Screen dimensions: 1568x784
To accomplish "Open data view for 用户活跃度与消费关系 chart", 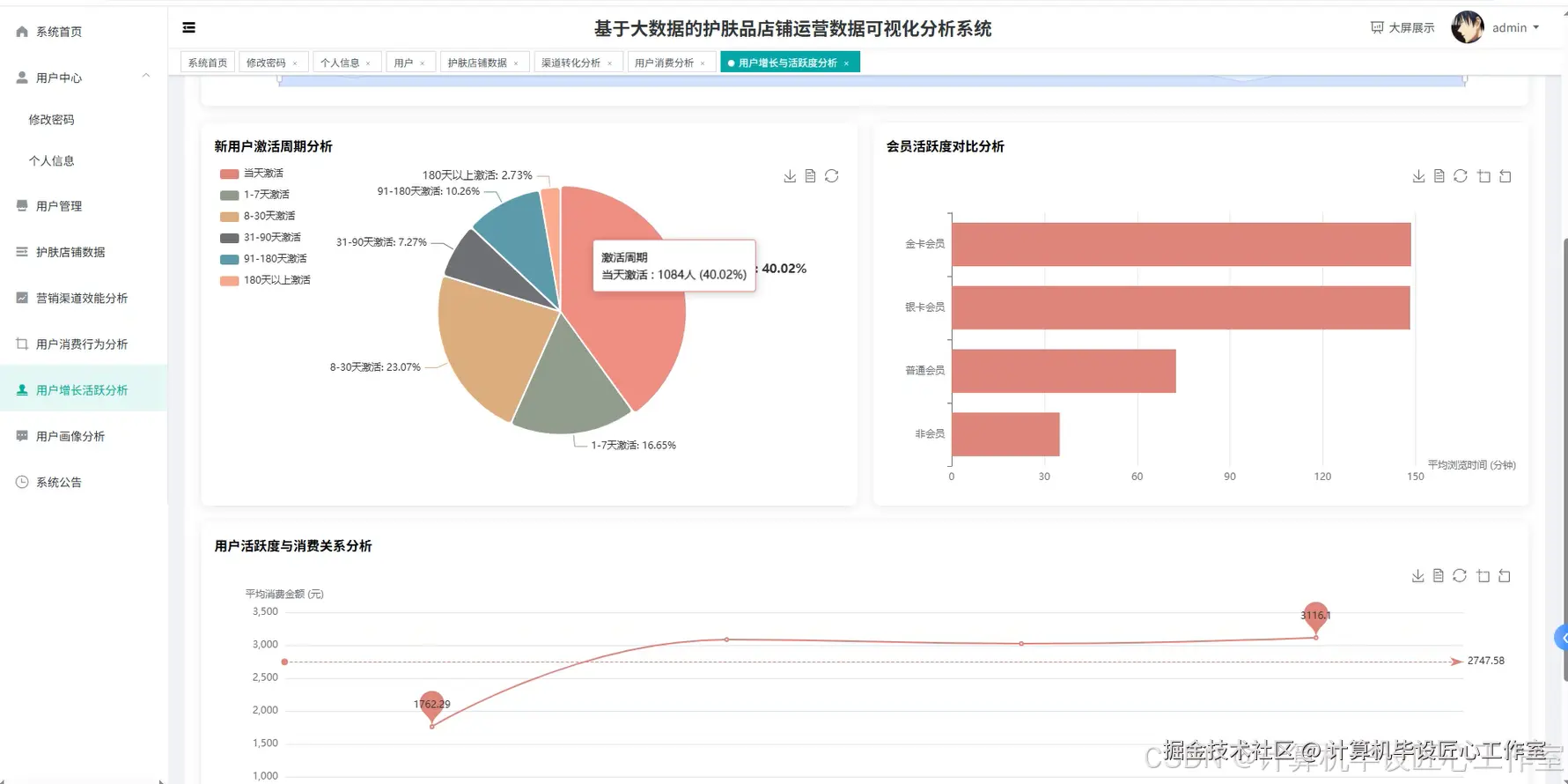I will [1438, 575].
